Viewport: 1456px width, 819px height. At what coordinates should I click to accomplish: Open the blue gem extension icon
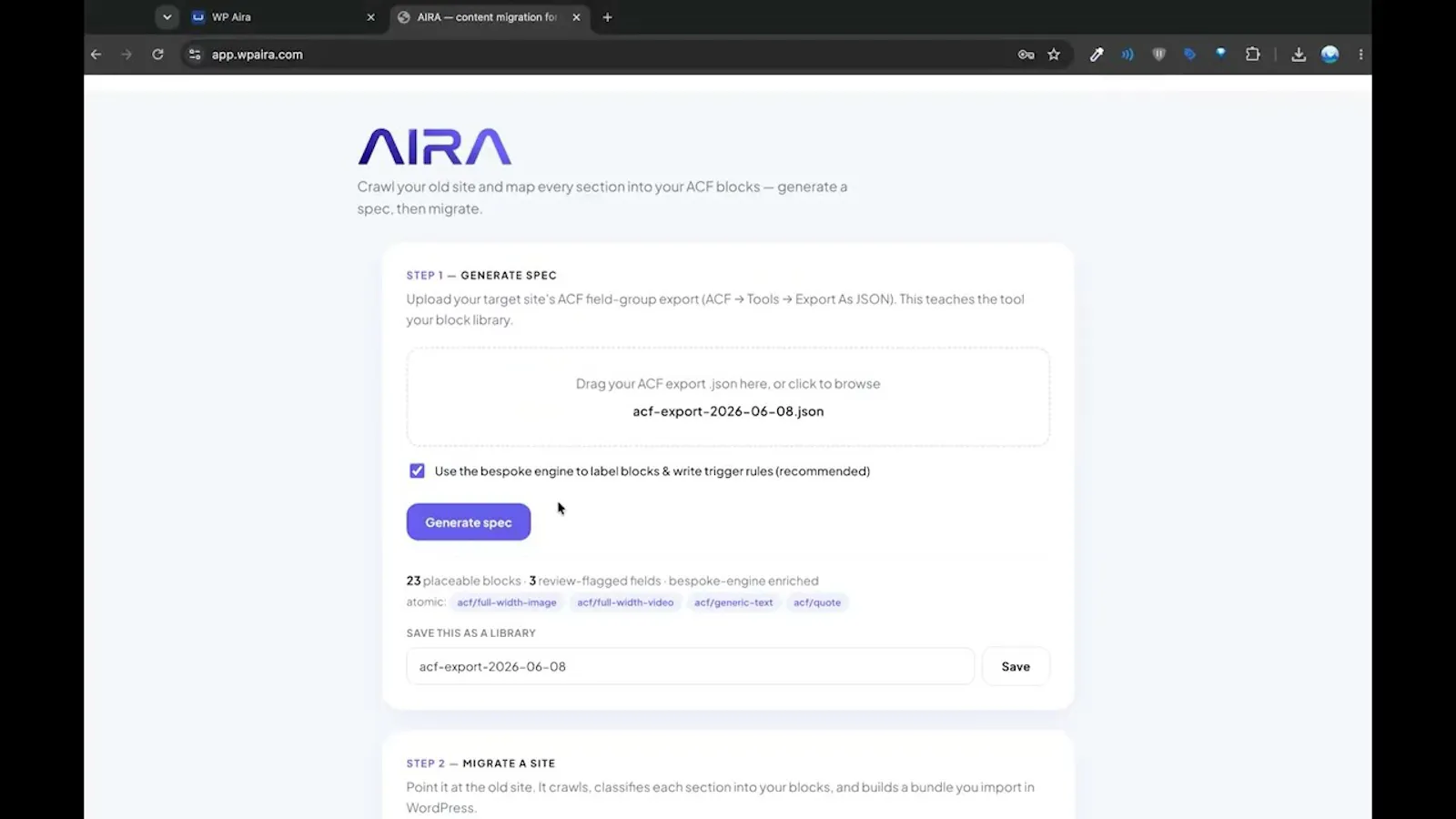tap(1220, 54)
